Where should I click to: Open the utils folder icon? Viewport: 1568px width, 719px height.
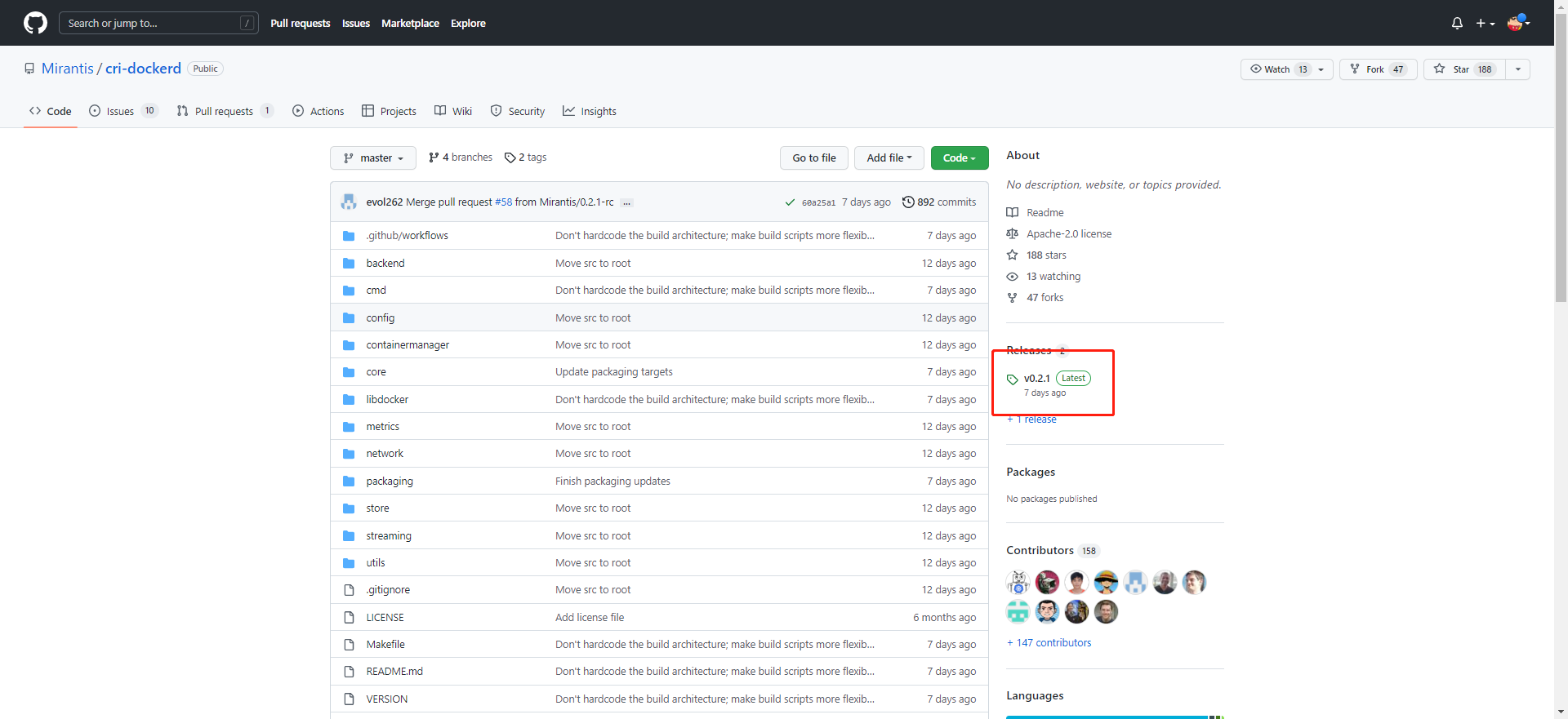point(349,563)
